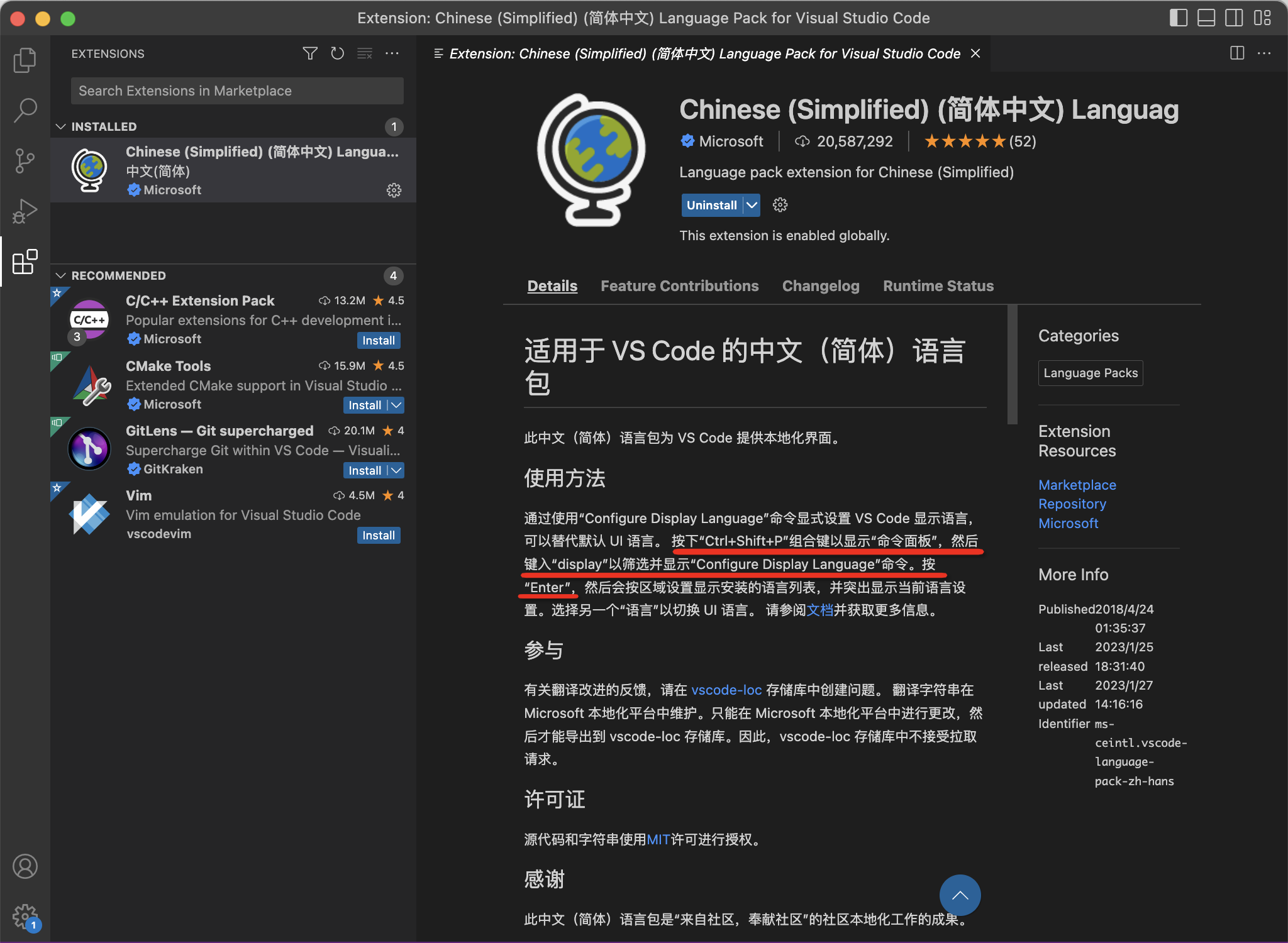Click the INSTALLED count badge 1
1288x943 pixels.
tap(394, 126)
